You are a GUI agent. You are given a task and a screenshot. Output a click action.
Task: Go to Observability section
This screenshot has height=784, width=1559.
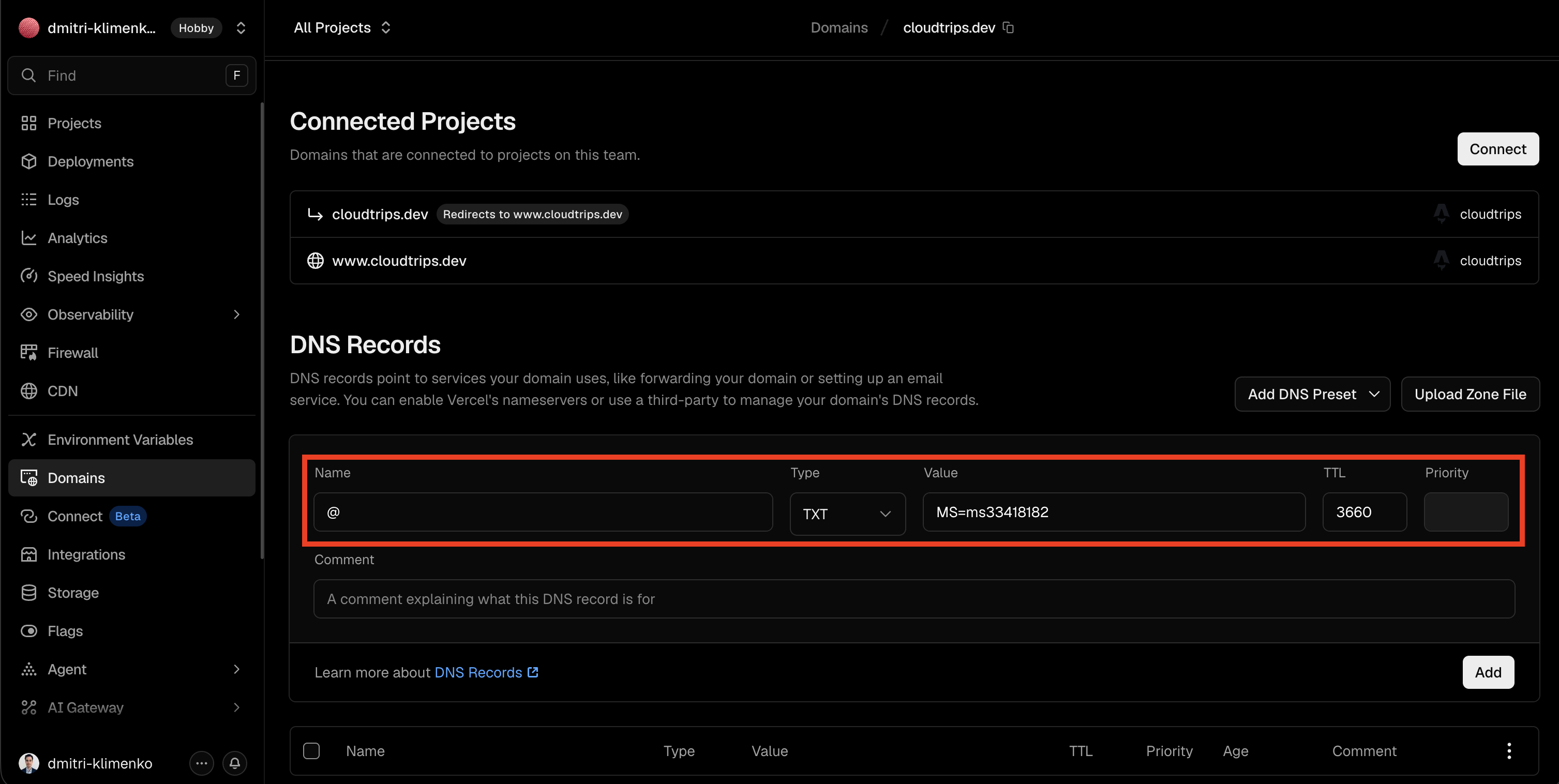point(131,314)
